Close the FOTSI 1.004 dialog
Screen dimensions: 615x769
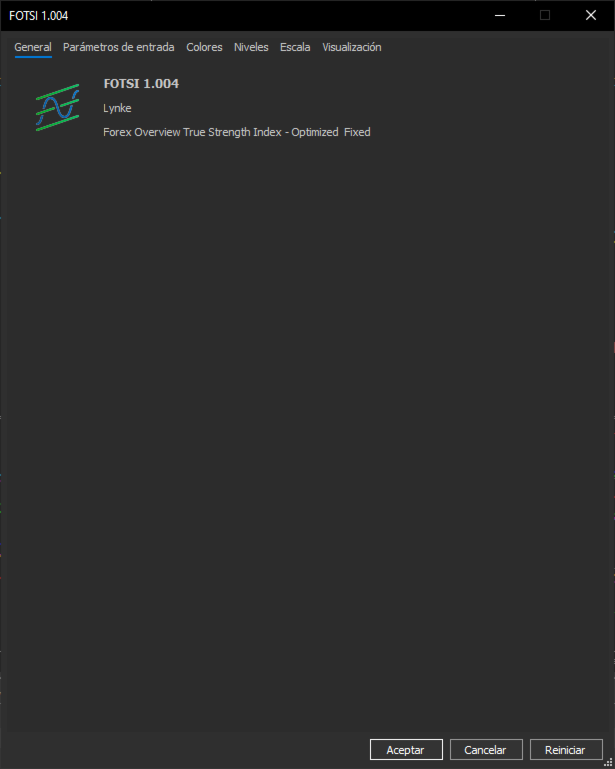click(591, 16)
